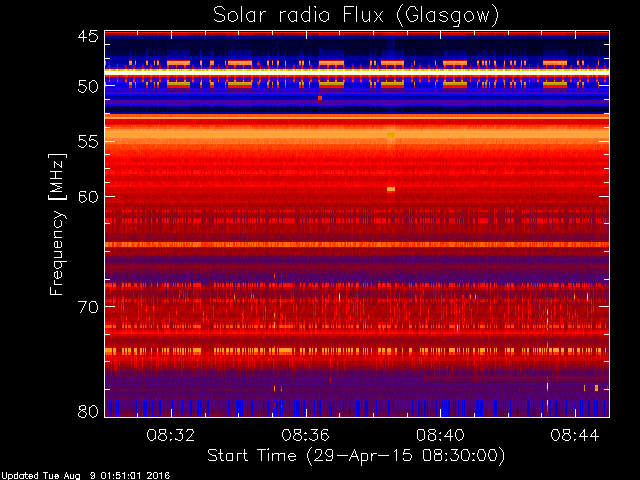
Task: Click the 'Start Time (29-Apr-15 08:30:00)' label
Action: click(356, 456)
